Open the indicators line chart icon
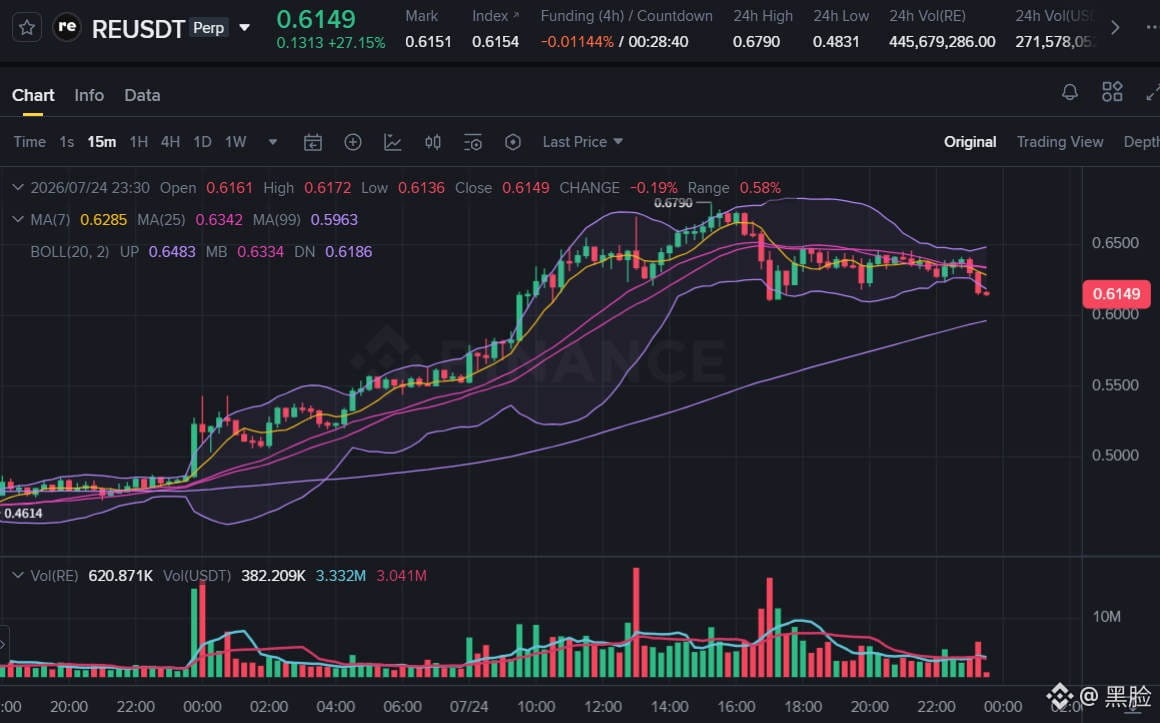The height and width of the screenshot is (723, 1160). point(393,142)
